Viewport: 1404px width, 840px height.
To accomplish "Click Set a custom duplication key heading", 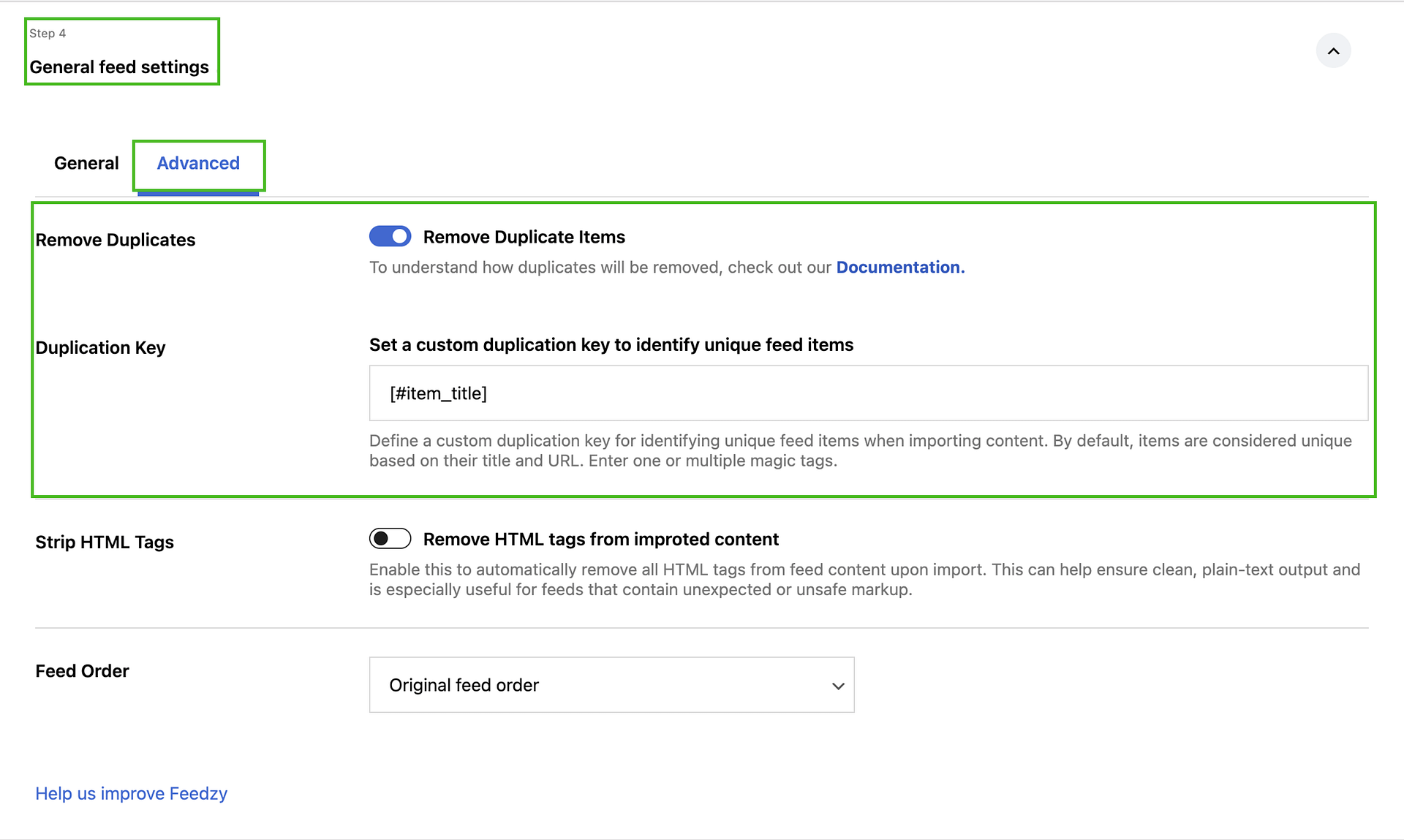I will tap(611, 345).
